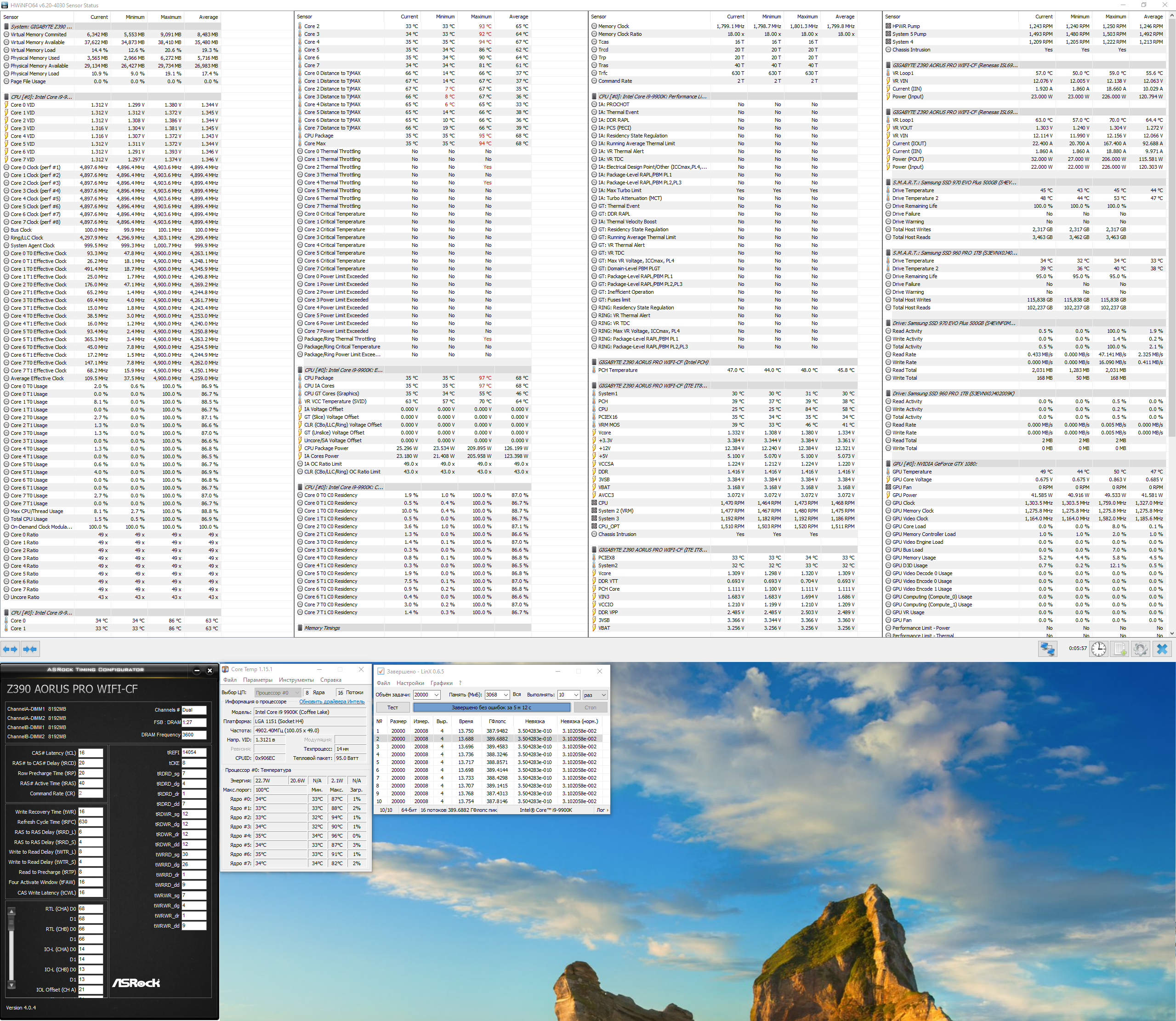Click the left-right expand arrows button in HWiNFO

(x=10, y=649)
